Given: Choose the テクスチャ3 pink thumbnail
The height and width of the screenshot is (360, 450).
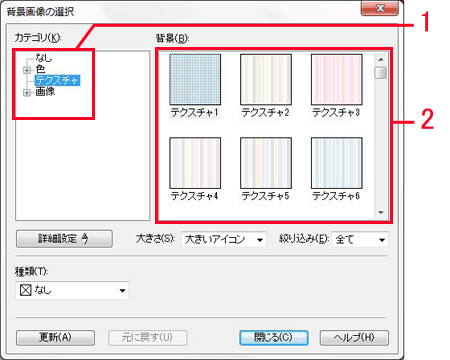Looking at the screenshot, I should pos(337,79).
